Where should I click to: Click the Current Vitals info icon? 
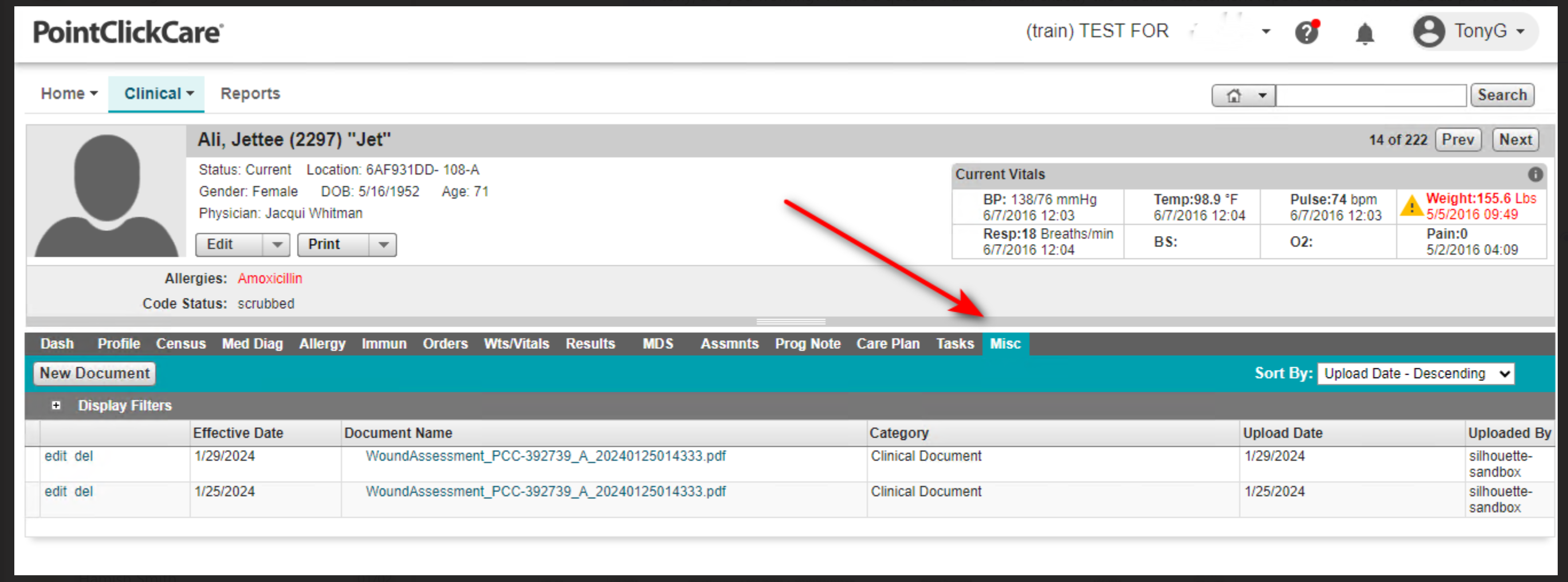[x=1535, y=175]
